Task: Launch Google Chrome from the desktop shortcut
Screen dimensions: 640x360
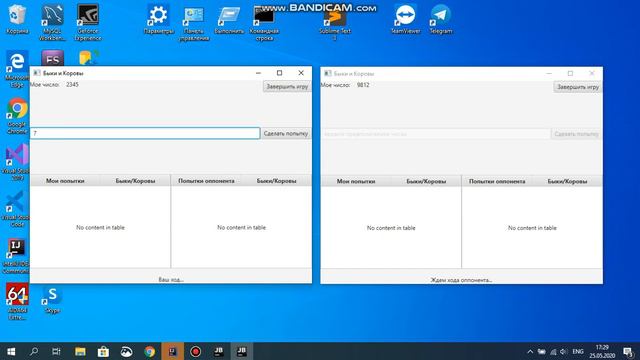Action: pyautogui.click(x=17, y=115)
